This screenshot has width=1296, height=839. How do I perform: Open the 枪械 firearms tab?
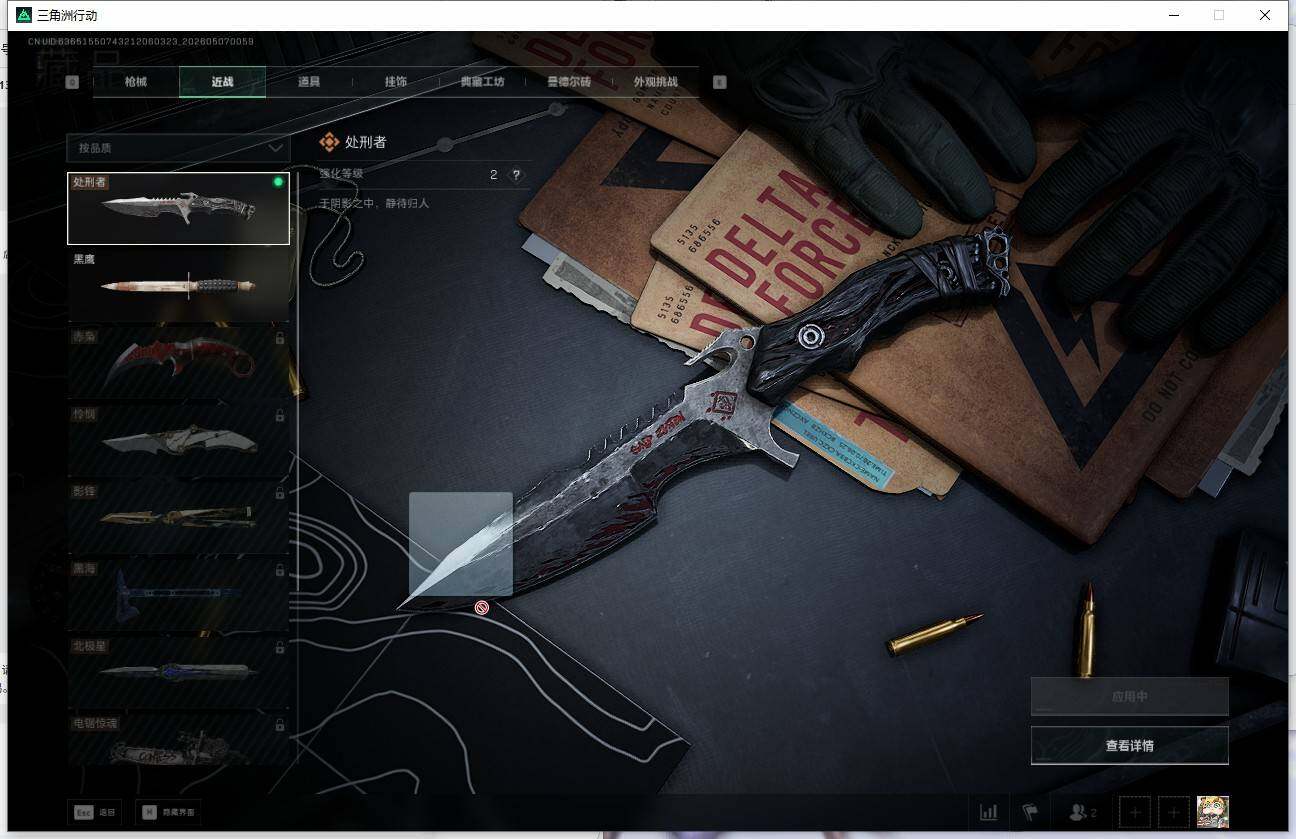point(136,82)
